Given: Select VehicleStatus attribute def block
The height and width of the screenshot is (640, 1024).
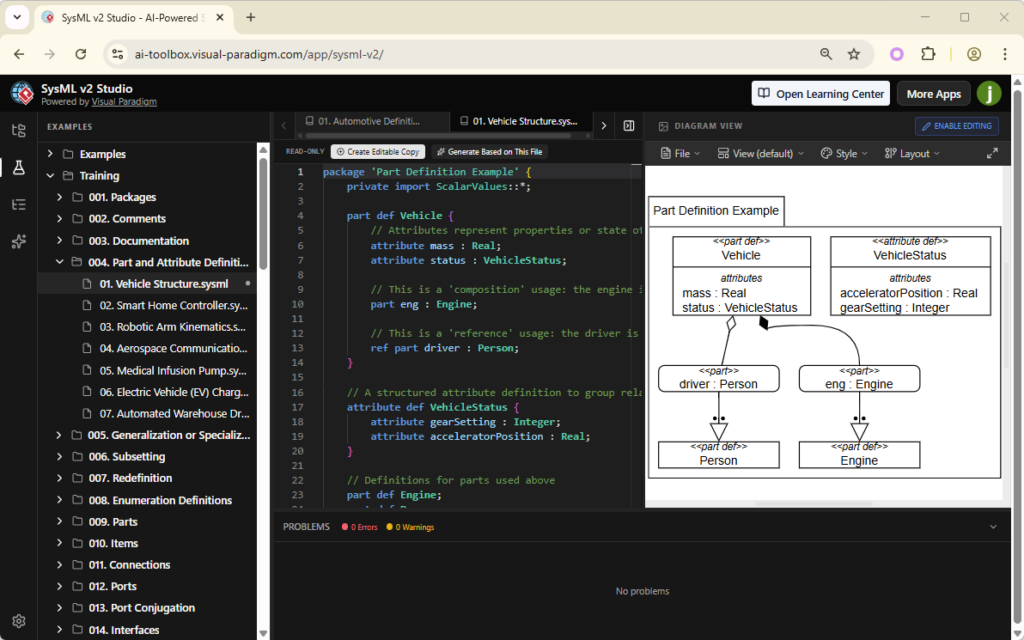Looking at the screenshot, I should [x=910, y=276].
